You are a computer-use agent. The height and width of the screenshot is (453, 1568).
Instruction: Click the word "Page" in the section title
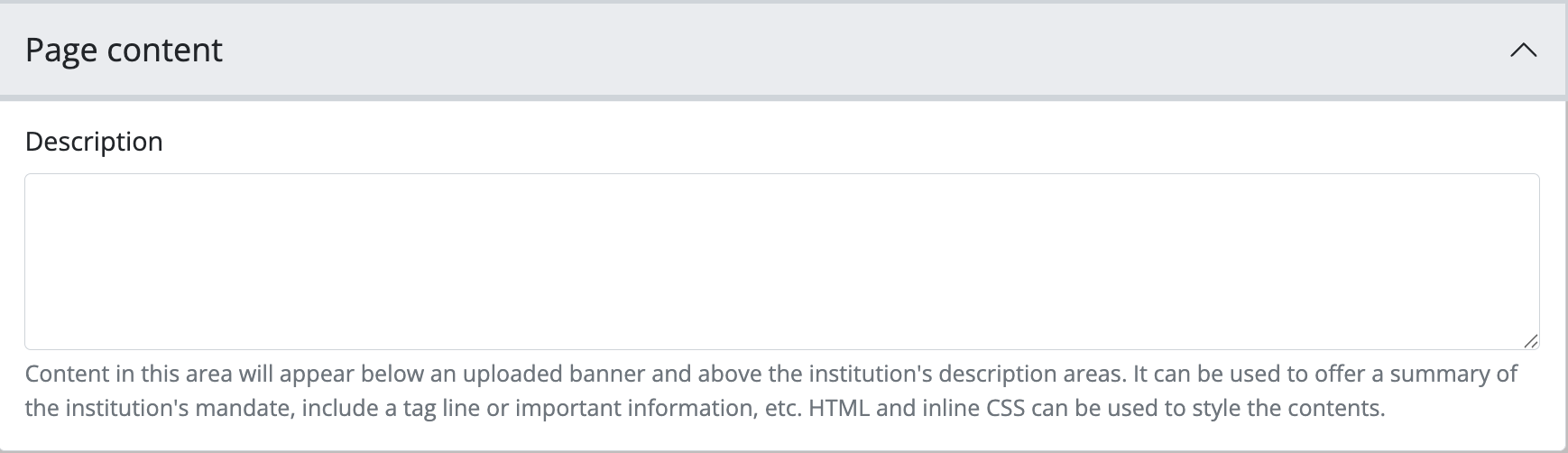[60, 51]
